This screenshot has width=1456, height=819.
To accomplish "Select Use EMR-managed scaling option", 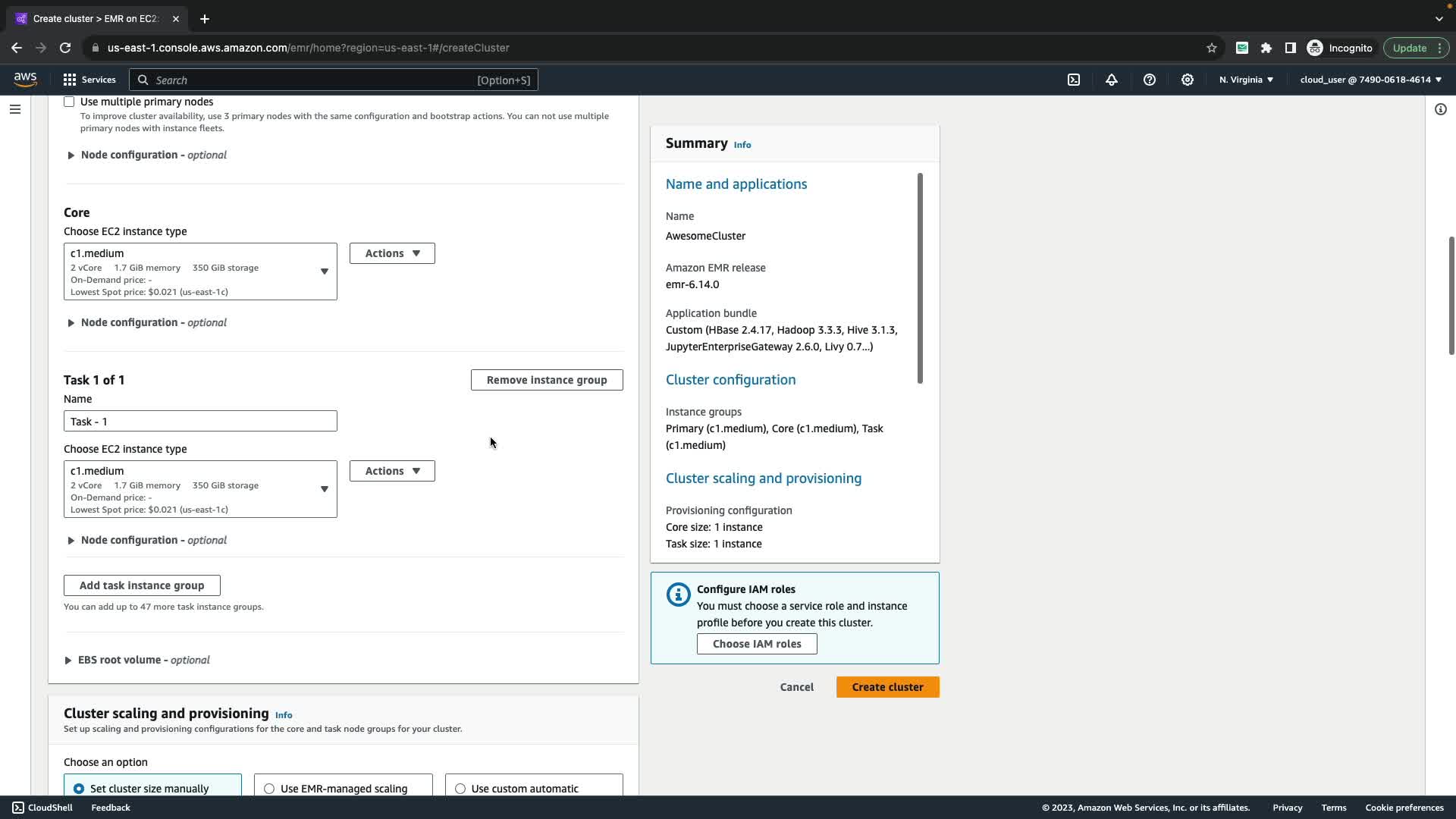I will pyautogui.click(x=269, y=789).
